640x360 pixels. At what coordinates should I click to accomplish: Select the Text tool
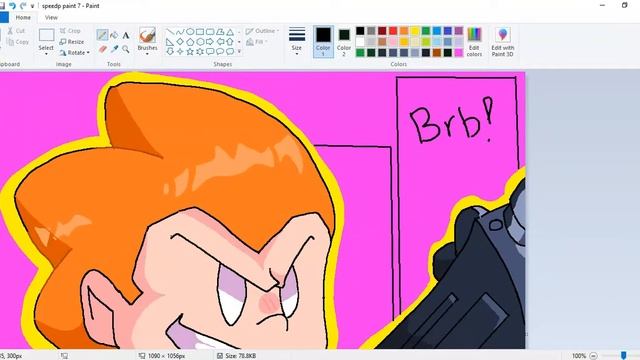click(x=126, y=35)
